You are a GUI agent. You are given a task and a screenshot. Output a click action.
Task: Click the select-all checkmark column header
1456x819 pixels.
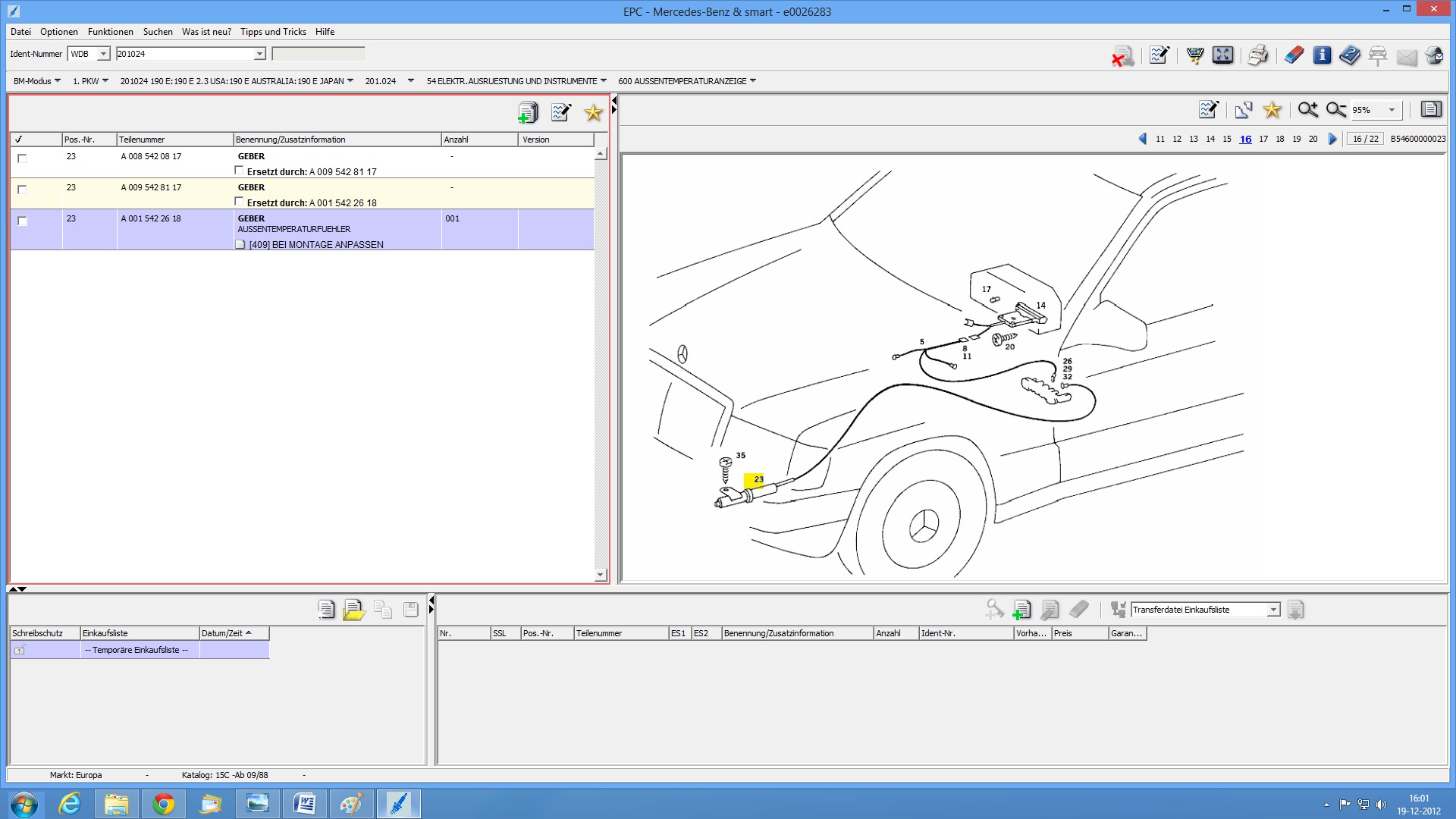click(36, 140)
